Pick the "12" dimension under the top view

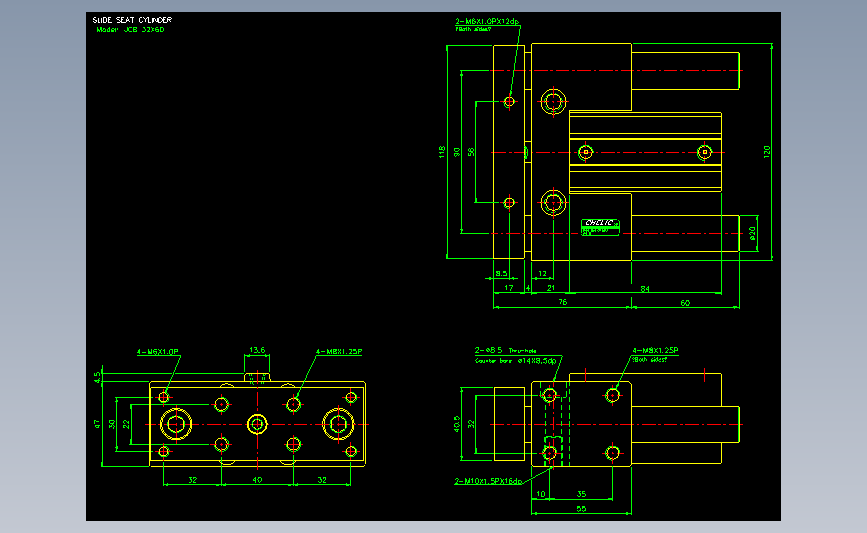(x=542, y=274)
